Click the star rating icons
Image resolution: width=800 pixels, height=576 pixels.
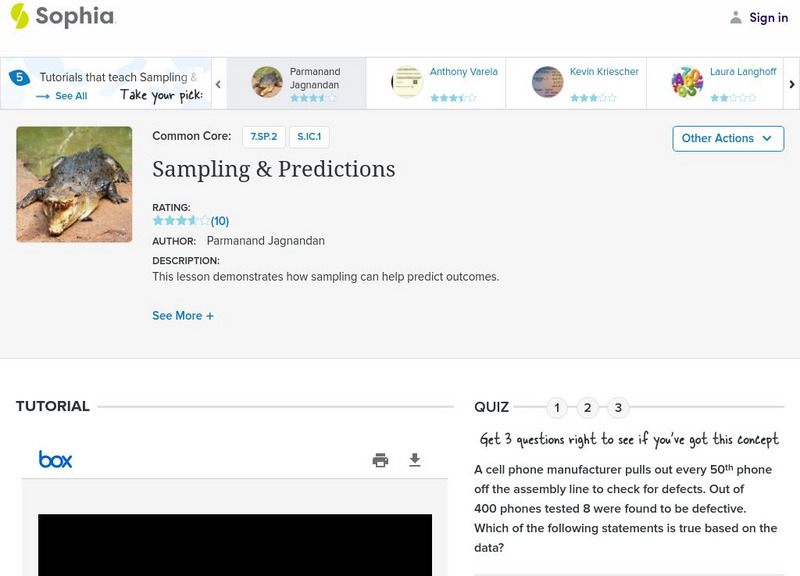tap(180, 221)
